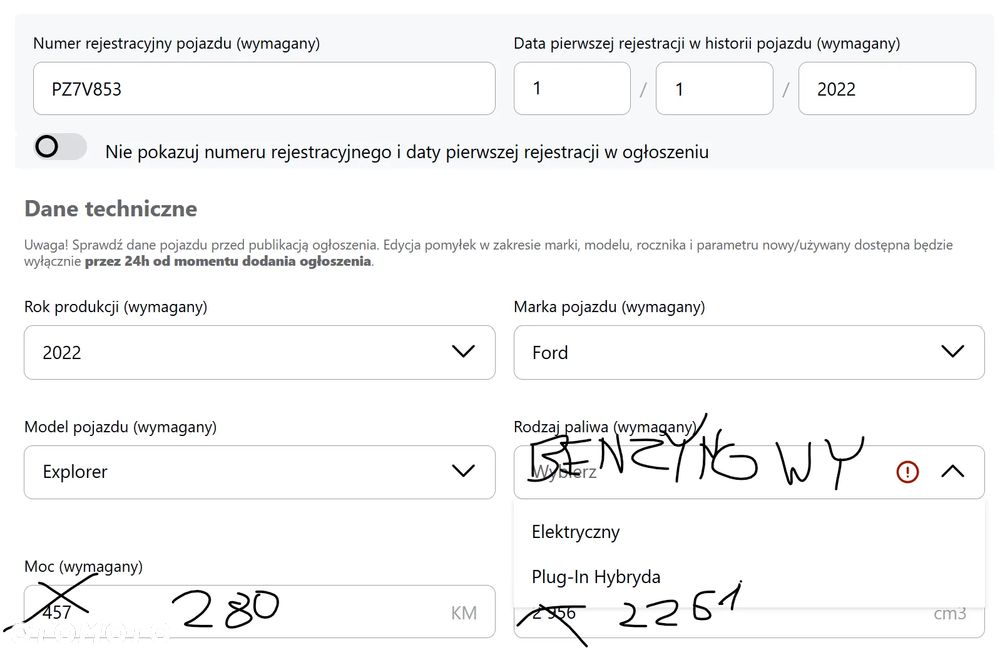Screen dimensions: 1000x653
Task: Click the red error icon in fuel type field
Action: (907, 472)
